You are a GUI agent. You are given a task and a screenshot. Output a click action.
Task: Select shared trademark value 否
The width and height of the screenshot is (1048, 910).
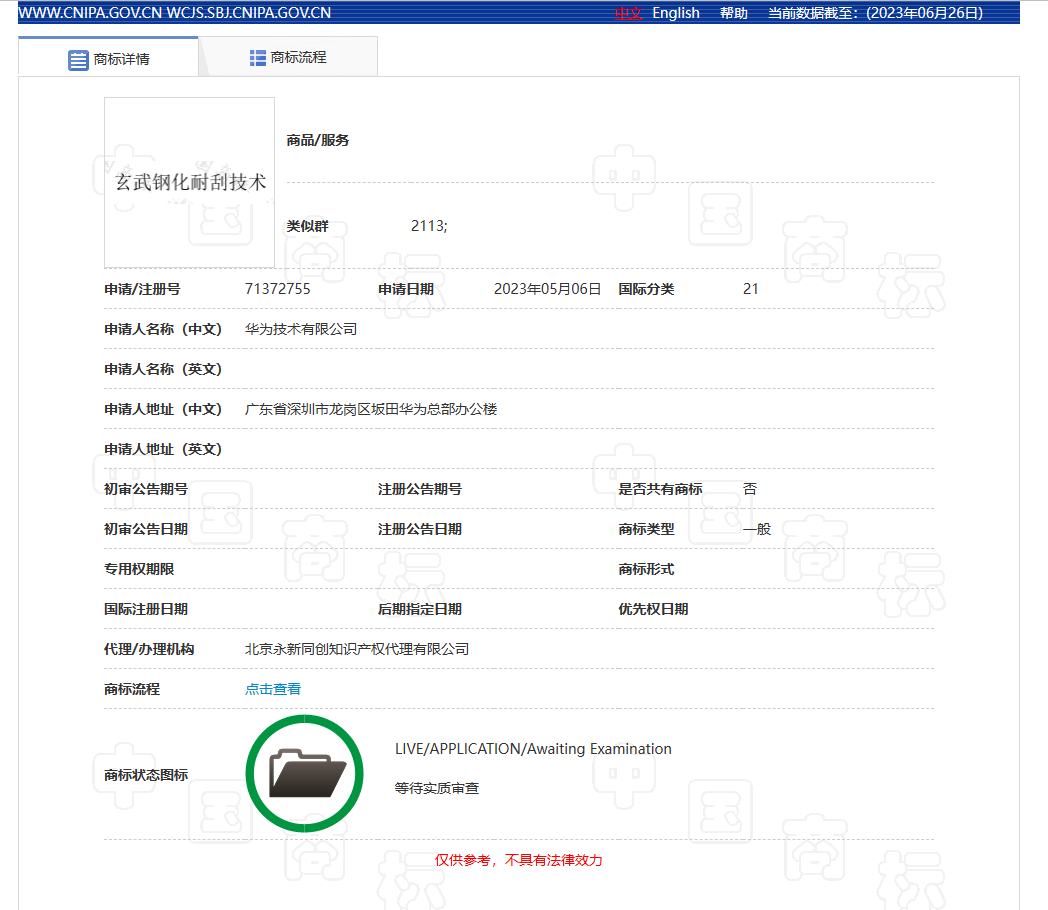tap(750, 489)
